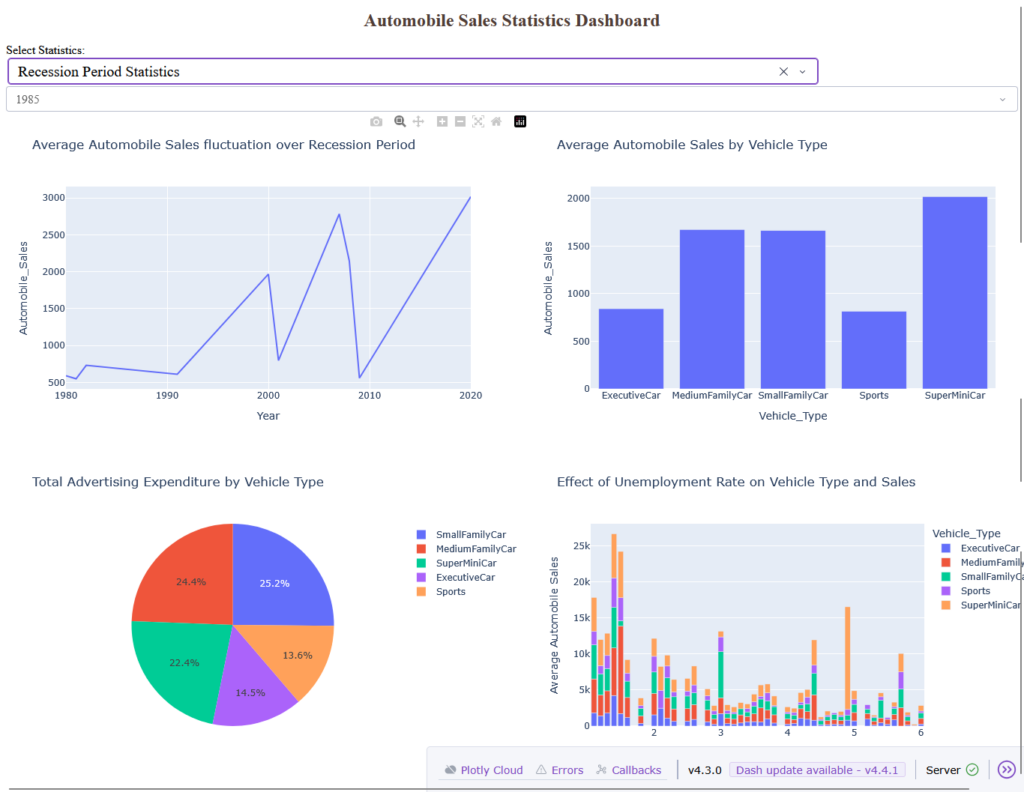Toggle Sports in Vehicle_Type bar legend
The height and width of the screenshot is (792, 1024).
(966, 591)
